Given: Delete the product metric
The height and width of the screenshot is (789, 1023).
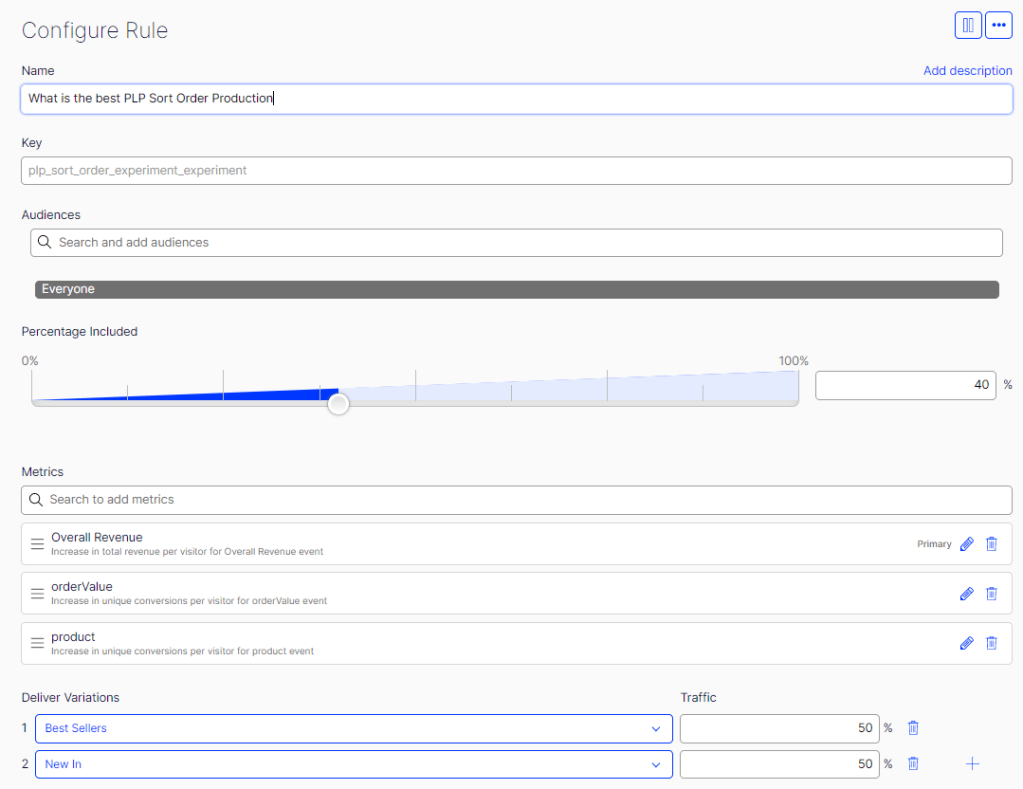Looking at the screenshot, I should tap(991, 643).
